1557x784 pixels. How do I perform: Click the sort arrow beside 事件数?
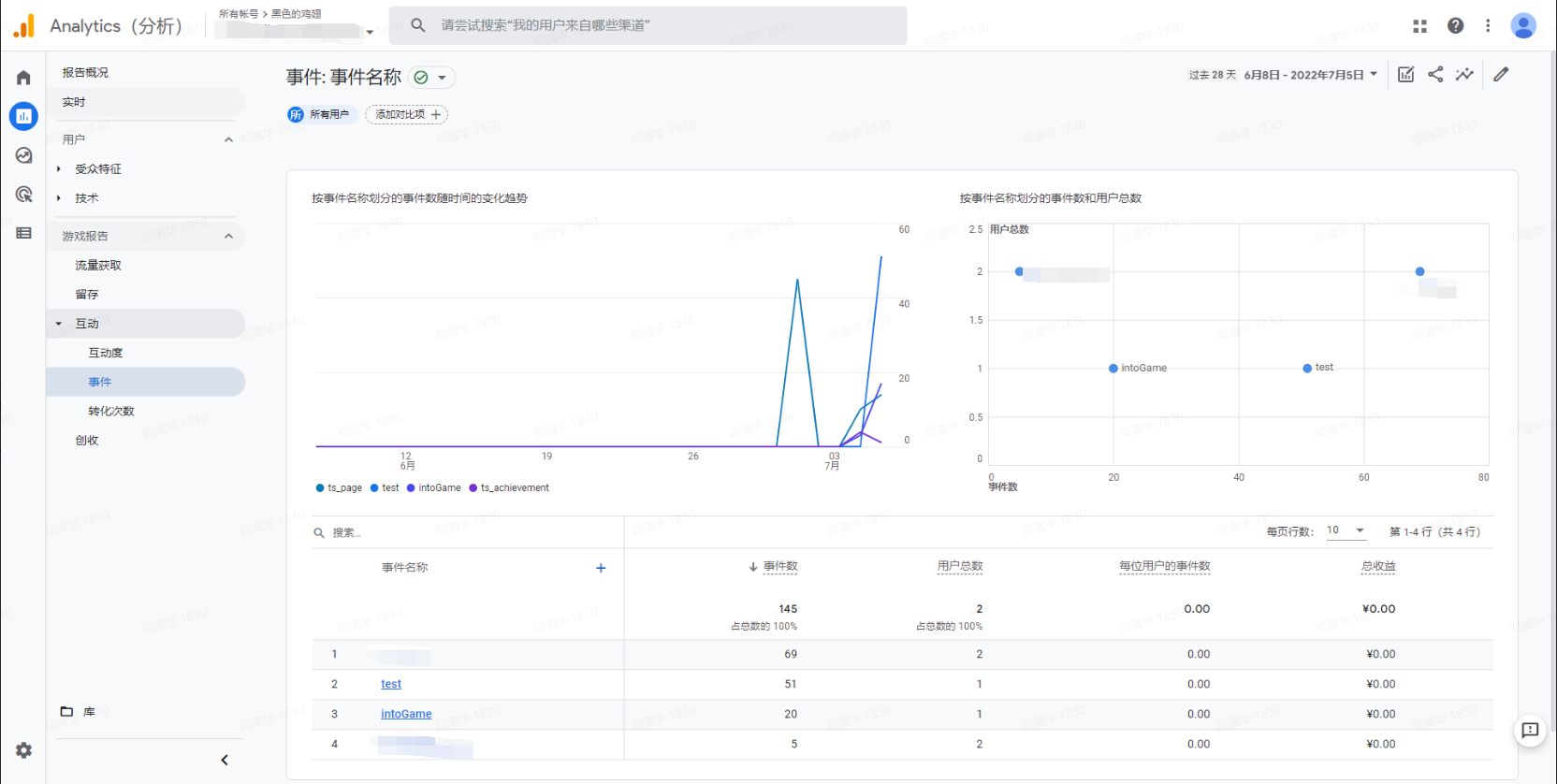tap(752, 567)
